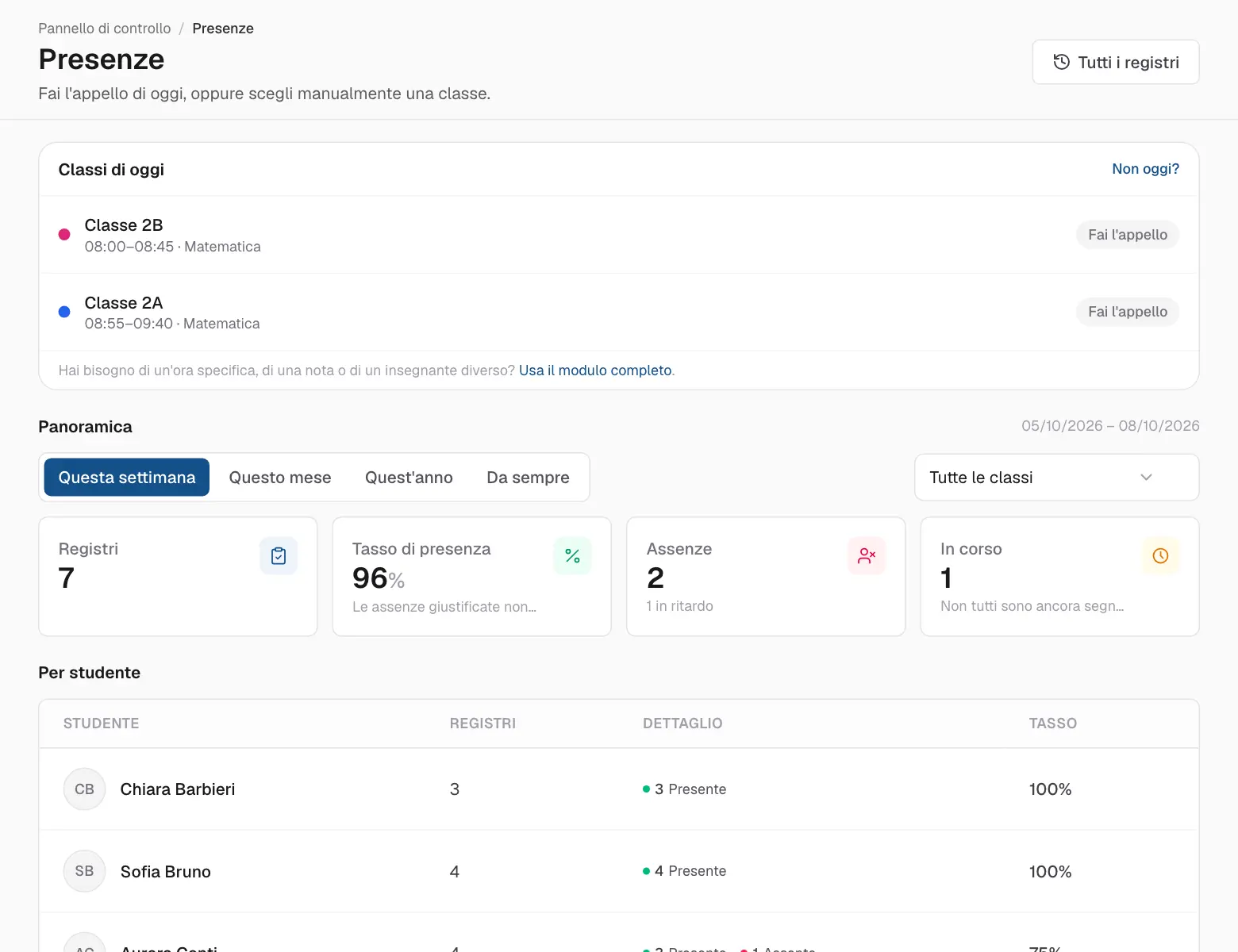Click the 08:00–08:45 · Matematica text

tap(172, 247)
